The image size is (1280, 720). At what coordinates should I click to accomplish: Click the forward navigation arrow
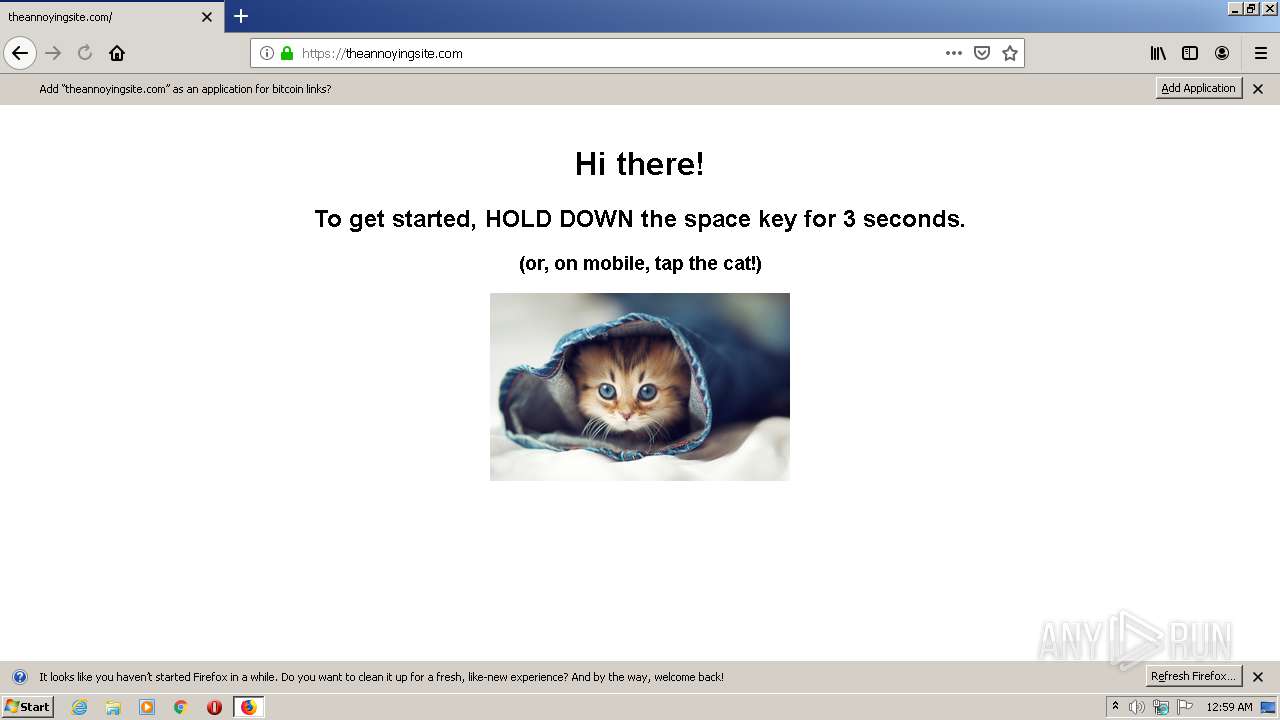pyautogui.click(x=54, y=53)
